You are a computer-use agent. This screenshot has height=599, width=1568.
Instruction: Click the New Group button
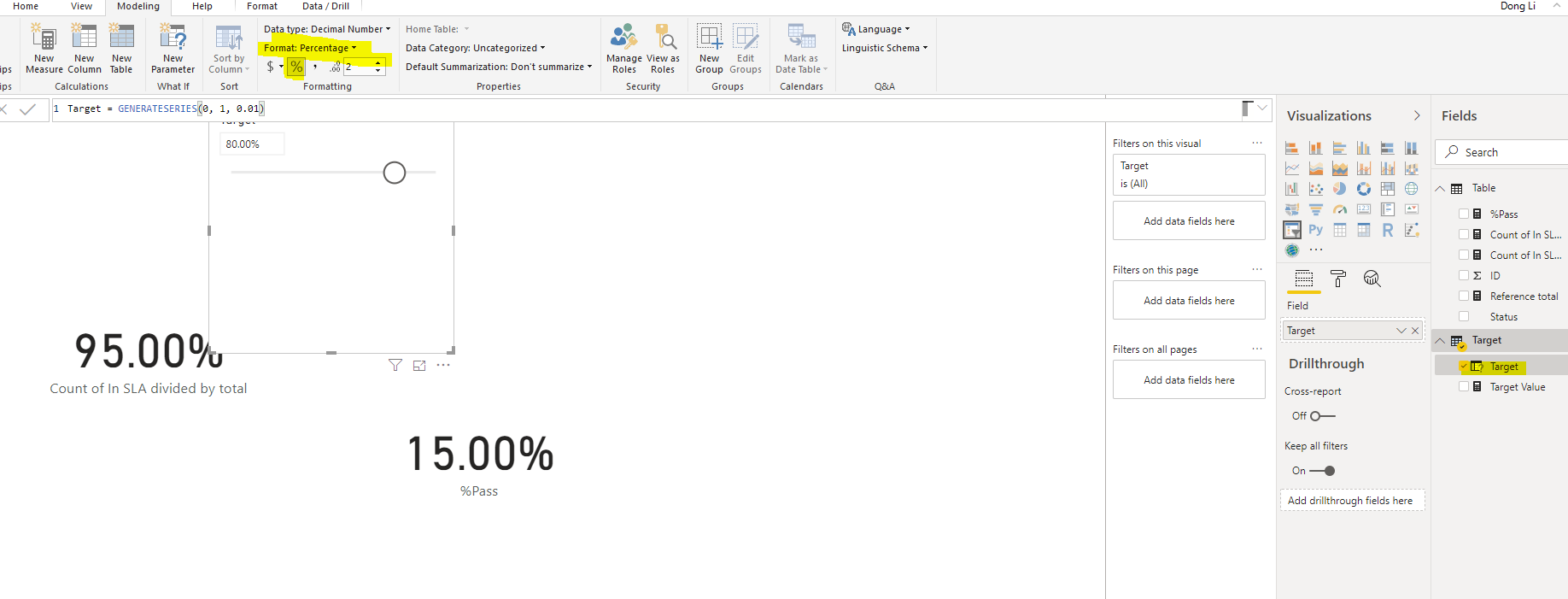coord(709,49)
